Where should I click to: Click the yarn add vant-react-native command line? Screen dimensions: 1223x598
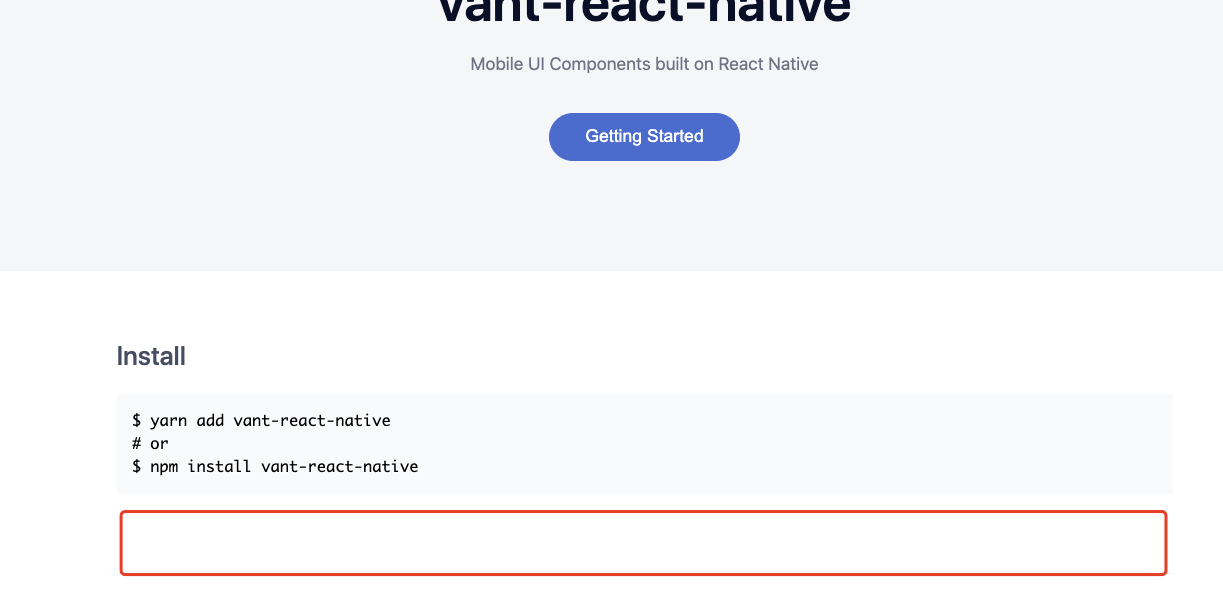pyautogui.click(x=262, y=420)
